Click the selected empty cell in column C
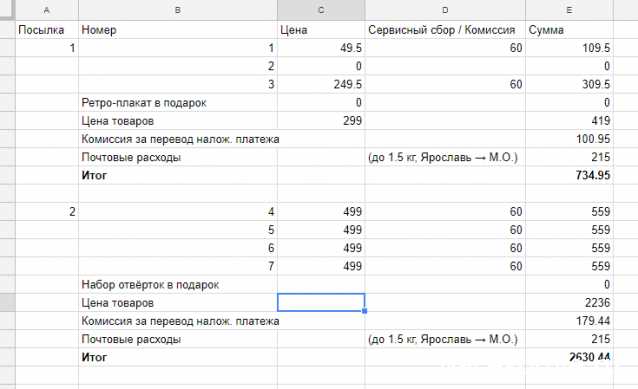 [321, 303]
